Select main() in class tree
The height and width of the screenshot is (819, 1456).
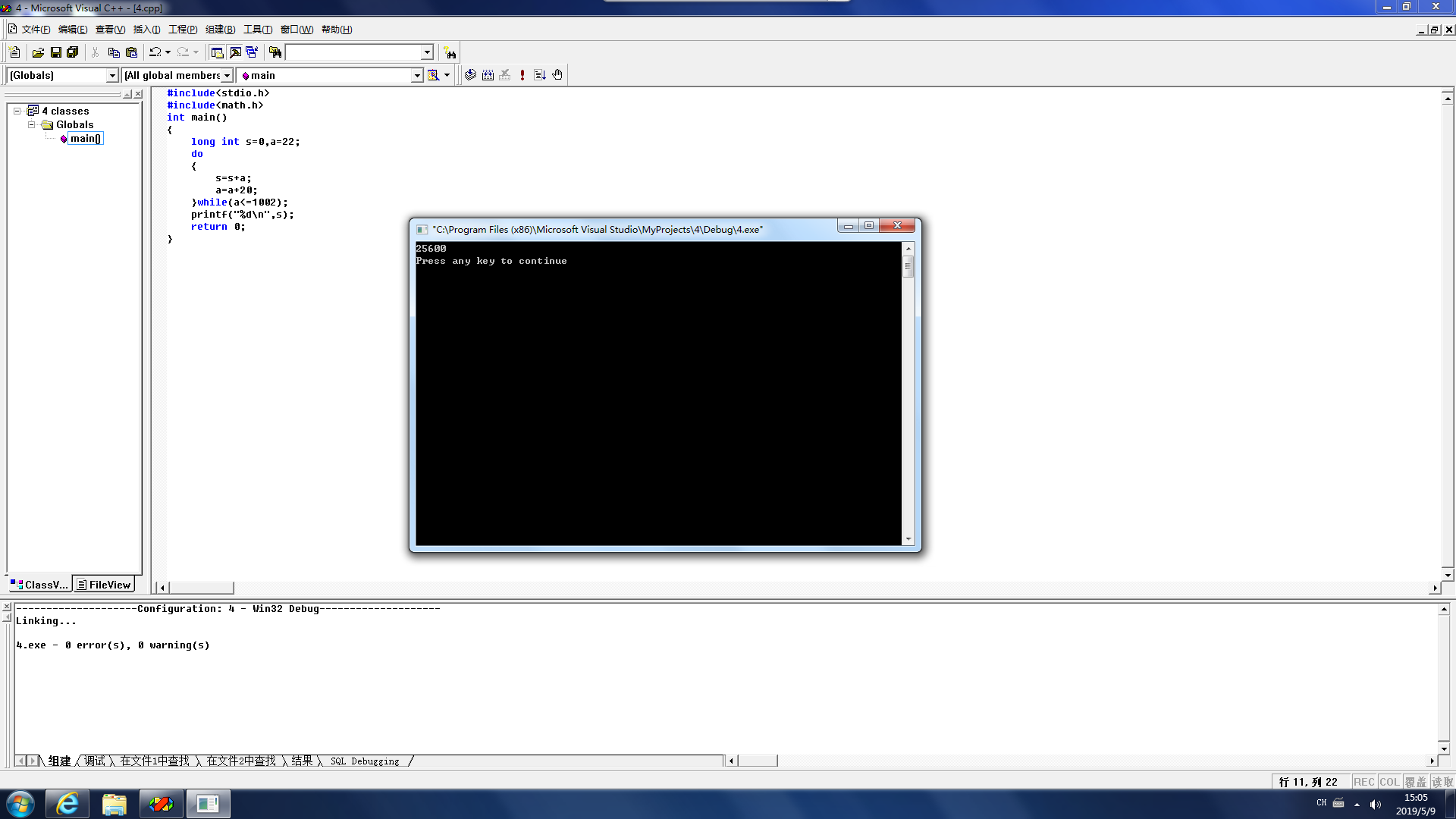click(85, 138)
